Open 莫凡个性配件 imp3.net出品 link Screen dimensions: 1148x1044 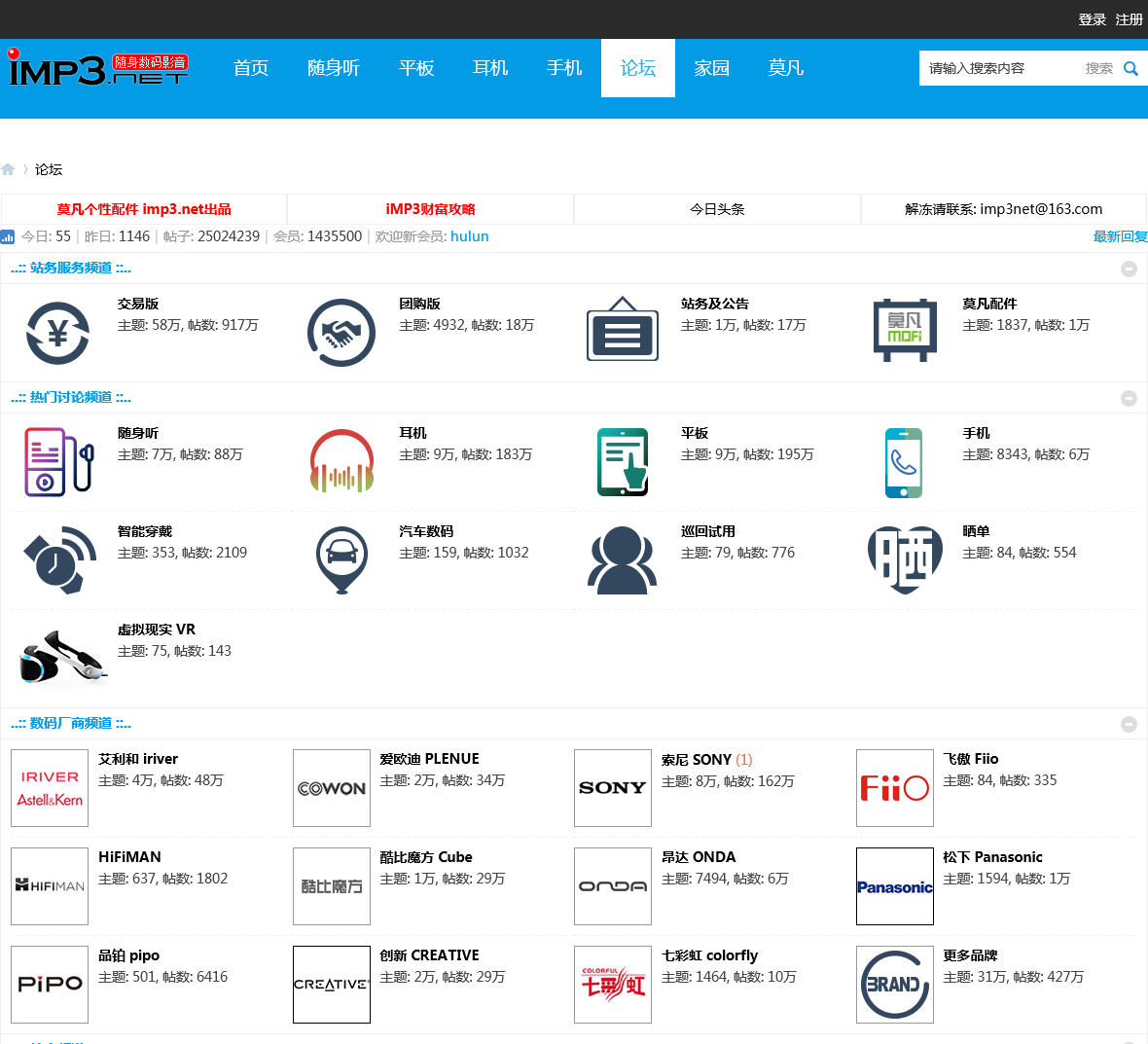pos(144,209)
